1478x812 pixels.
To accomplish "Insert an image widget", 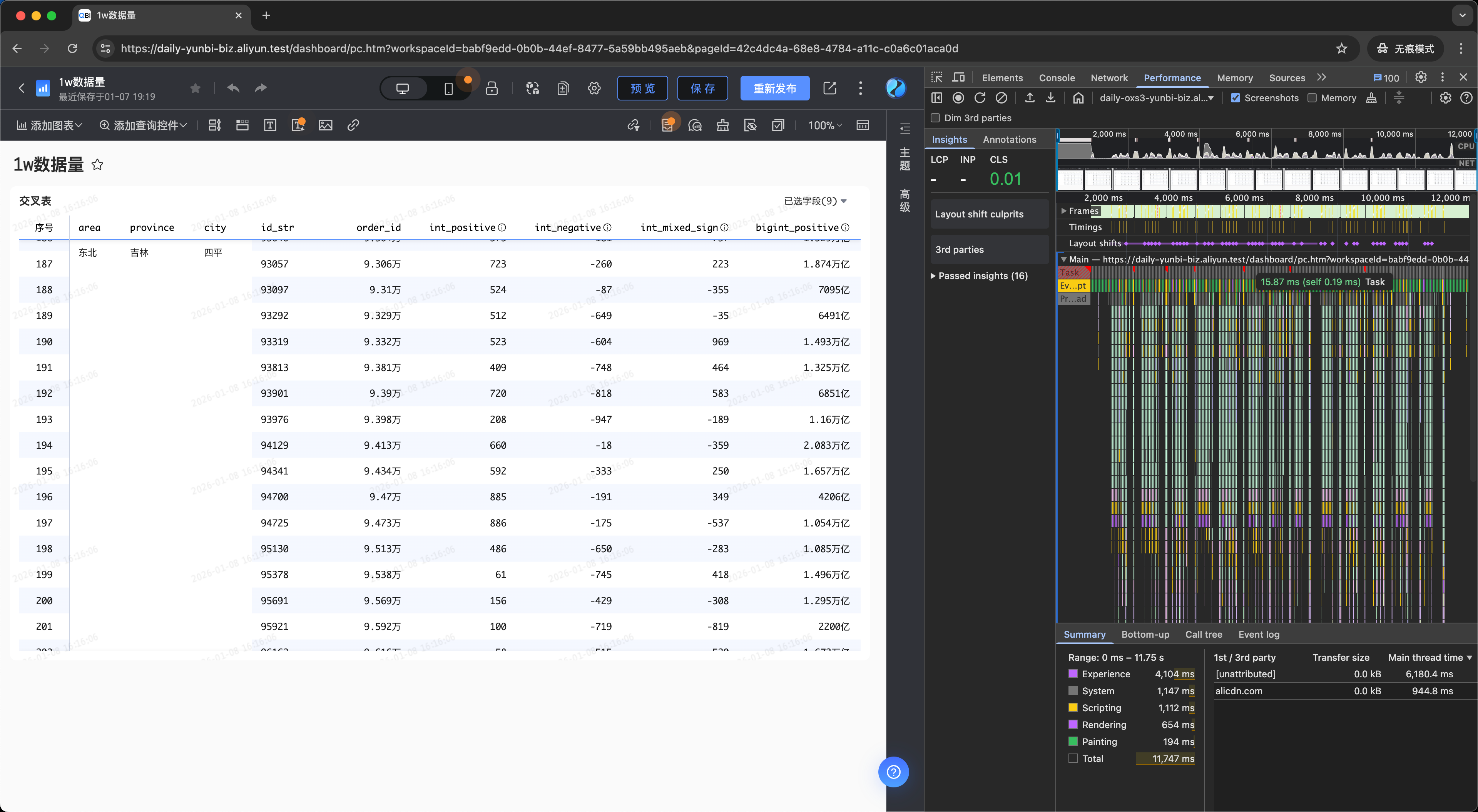I will [325, 125].
